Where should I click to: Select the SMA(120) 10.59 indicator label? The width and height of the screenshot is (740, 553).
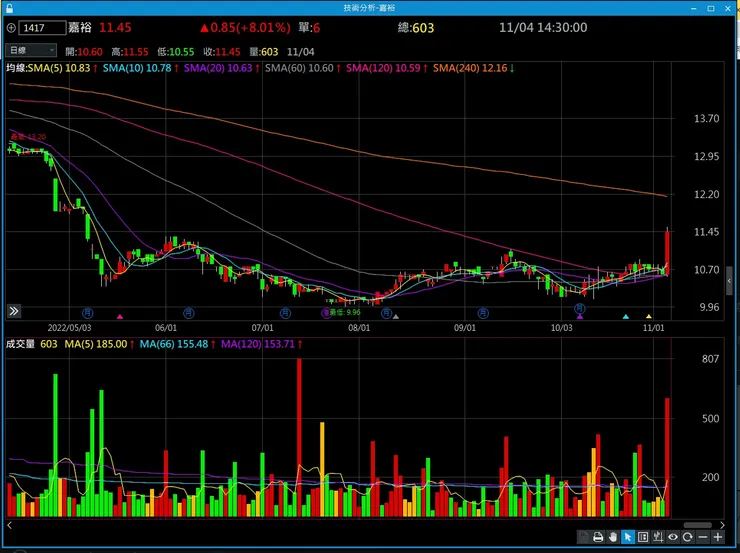383,68
